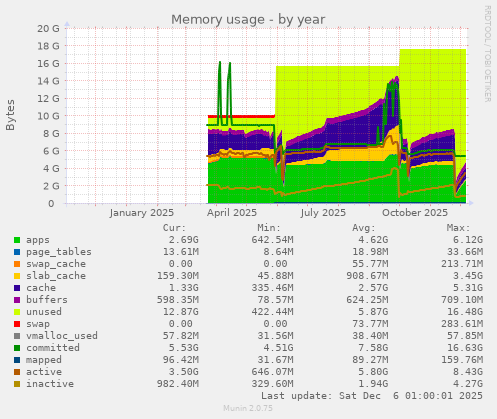Click the unused current value '12.87G'

pyautogui.click(x=180, y=312)
